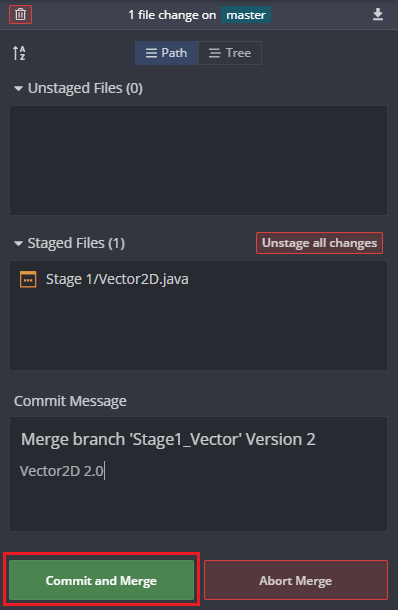Click the download arrow icon at top right
Screen dimensions: 398x610
(378, 15)
